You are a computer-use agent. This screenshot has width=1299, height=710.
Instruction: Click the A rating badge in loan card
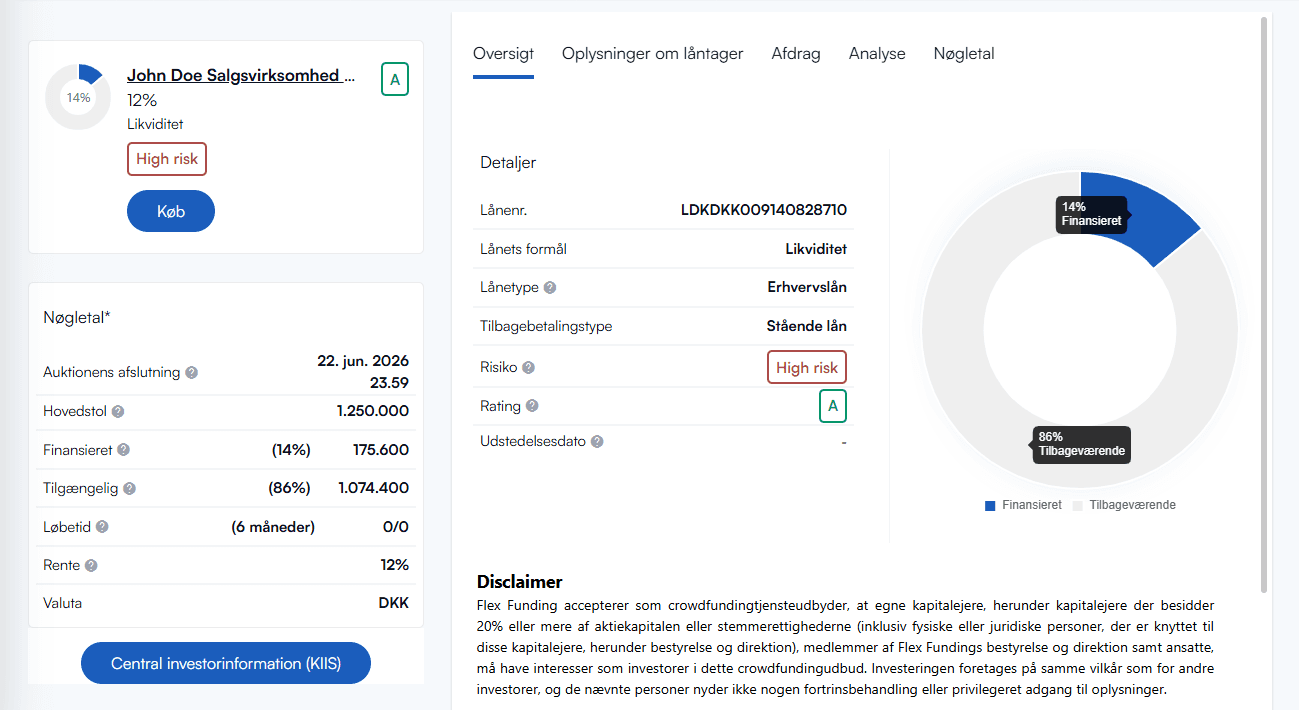point(395,80)
